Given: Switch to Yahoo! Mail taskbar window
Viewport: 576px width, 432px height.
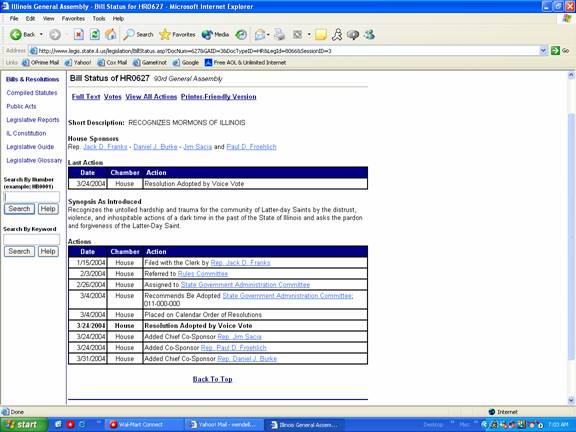Looking at the screenshot, I should point(224,425).
